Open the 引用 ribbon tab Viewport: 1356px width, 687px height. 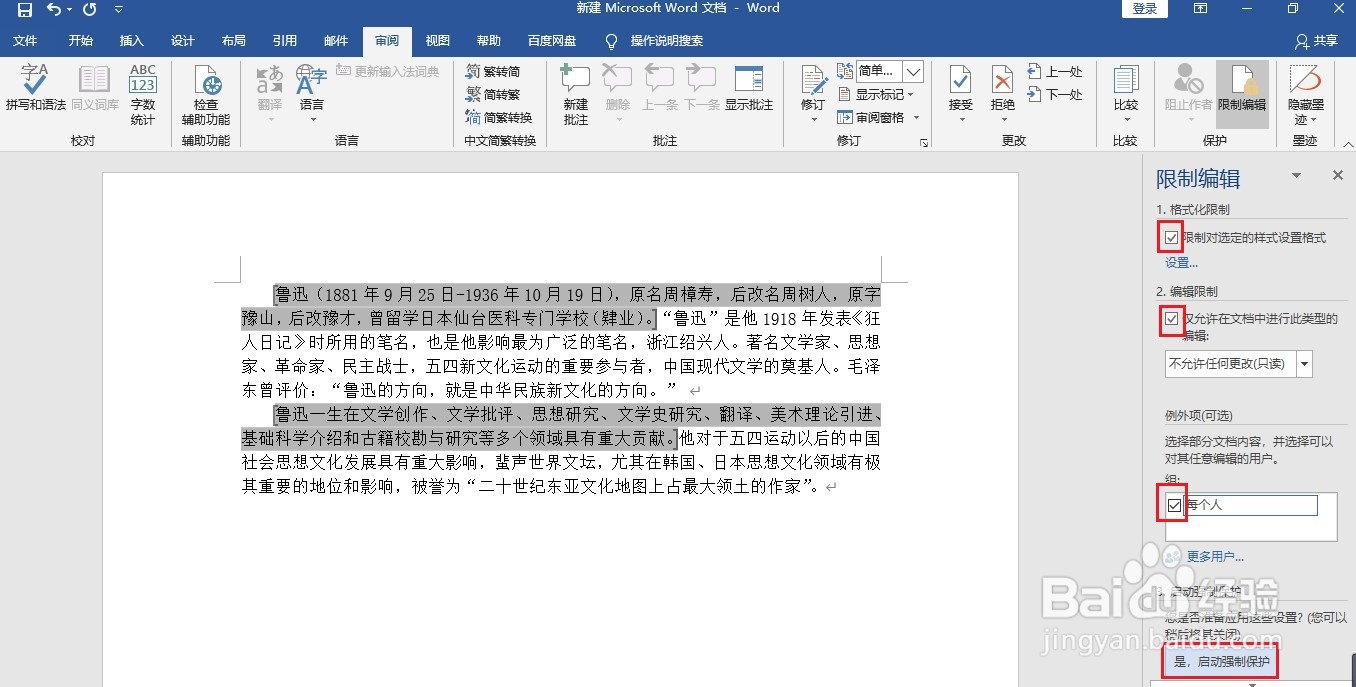pyautogui.click(x=284, y=41)
